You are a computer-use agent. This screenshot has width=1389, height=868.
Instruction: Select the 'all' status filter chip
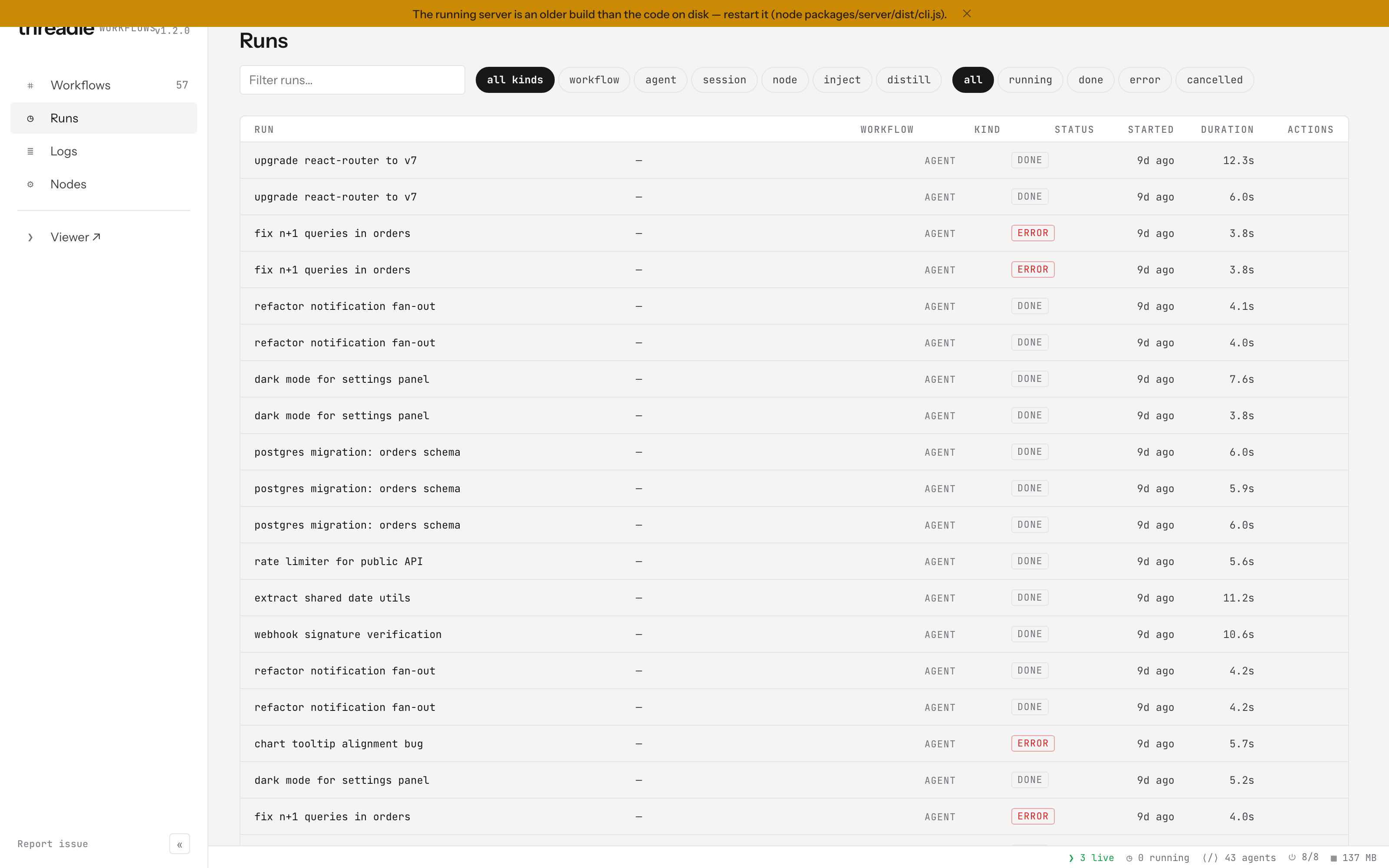coord(973,80)
